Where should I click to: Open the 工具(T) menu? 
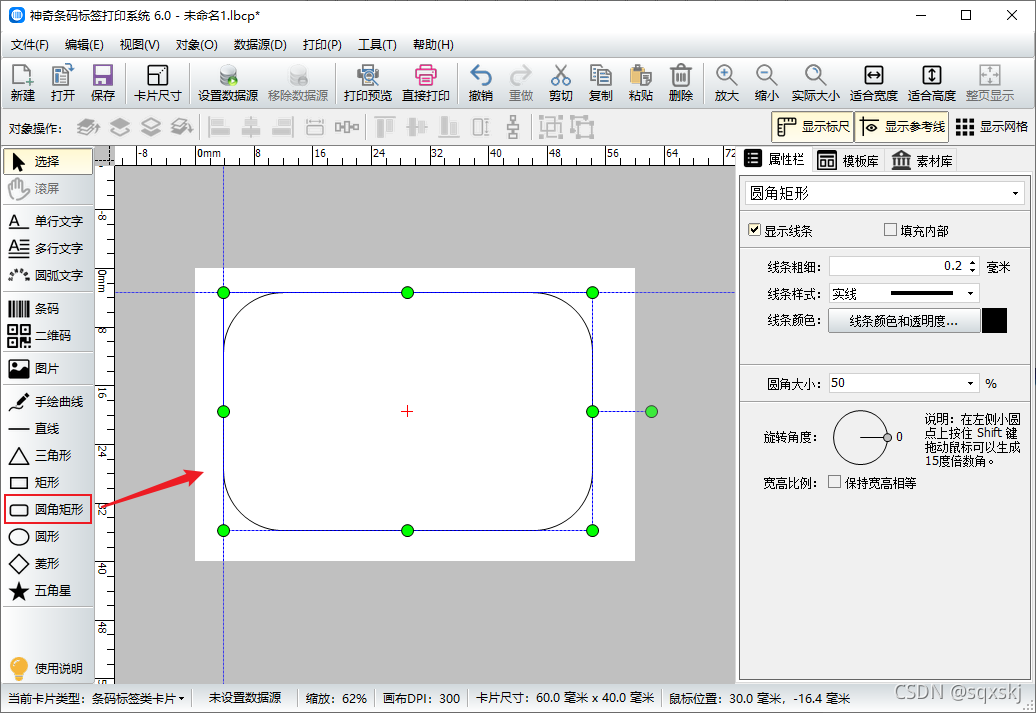(x=377, y=44)
